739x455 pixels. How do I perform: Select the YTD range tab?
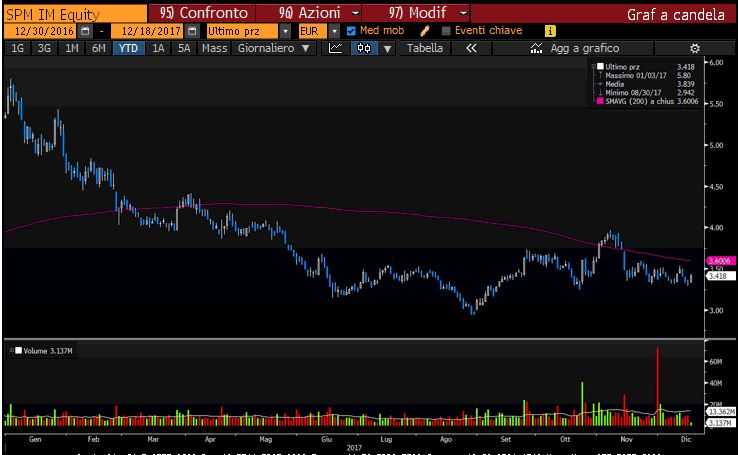click(x=128, y=48)
